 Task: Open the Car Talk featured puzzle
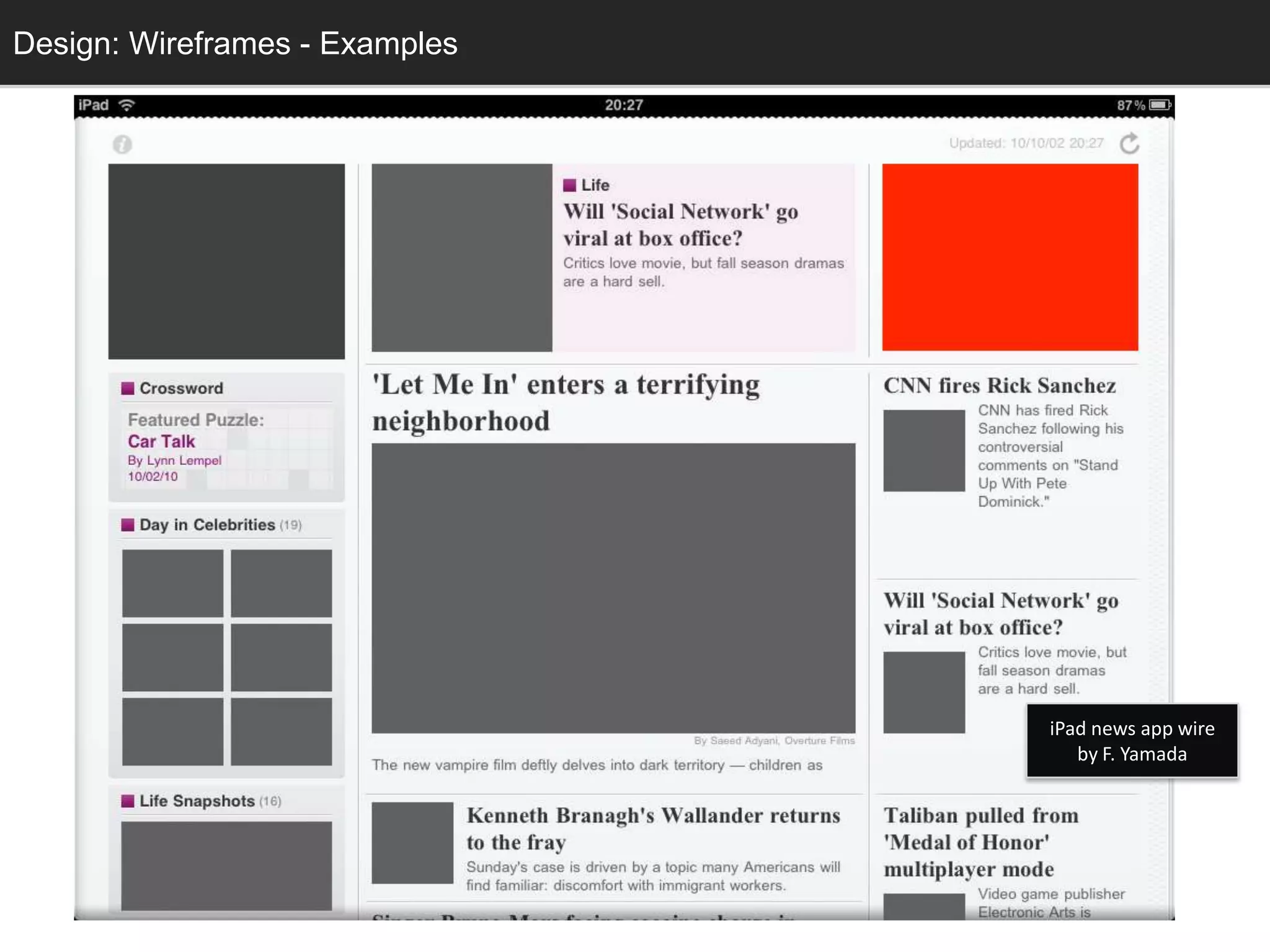click(x=161, y=441)
